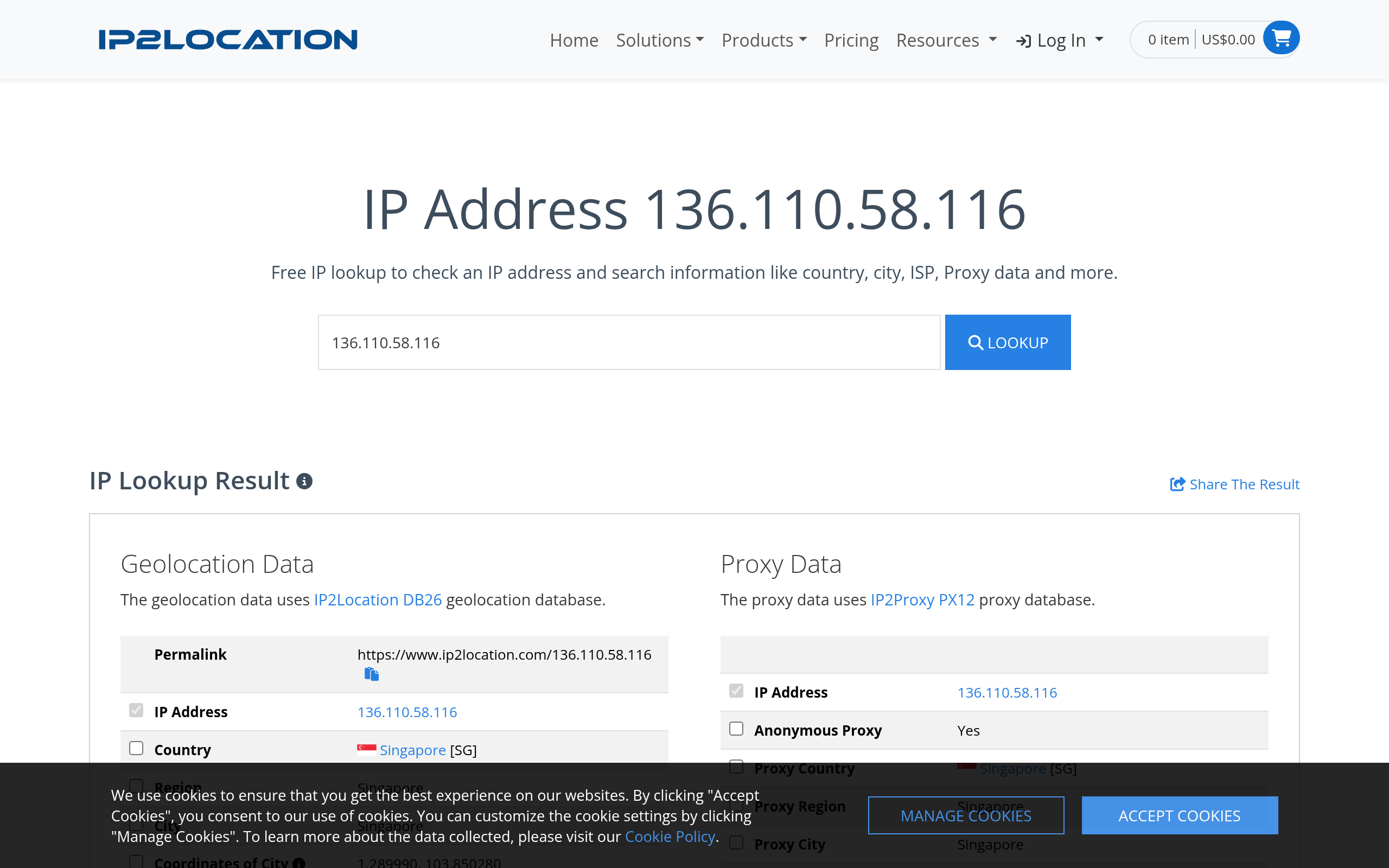Viewport: 1389px width, 868px height.
Task: Click ACCEPT COOKIES button
Action: click(1180, 815)
